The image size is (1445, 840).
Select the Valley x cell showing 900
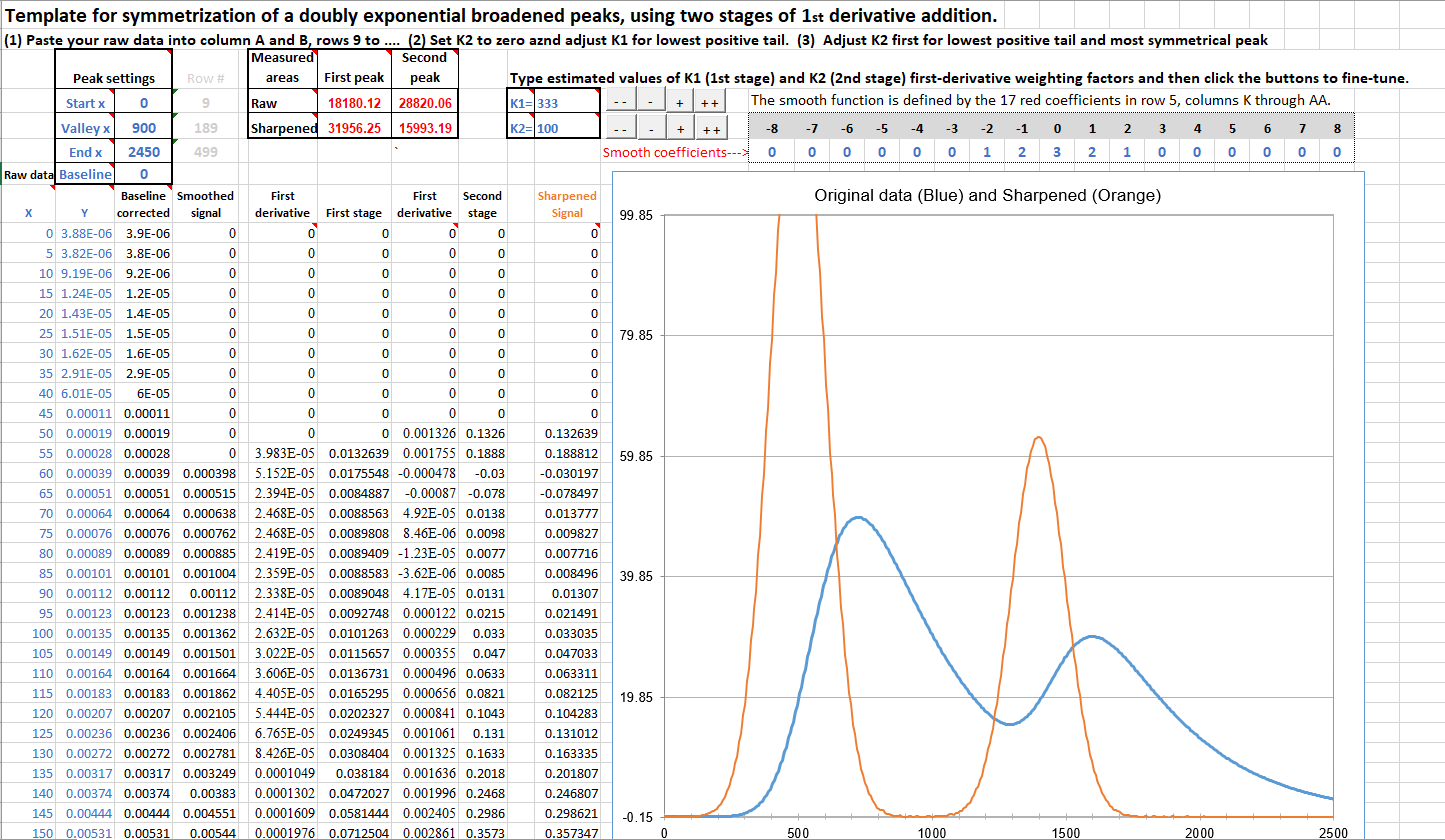point(143,128)
